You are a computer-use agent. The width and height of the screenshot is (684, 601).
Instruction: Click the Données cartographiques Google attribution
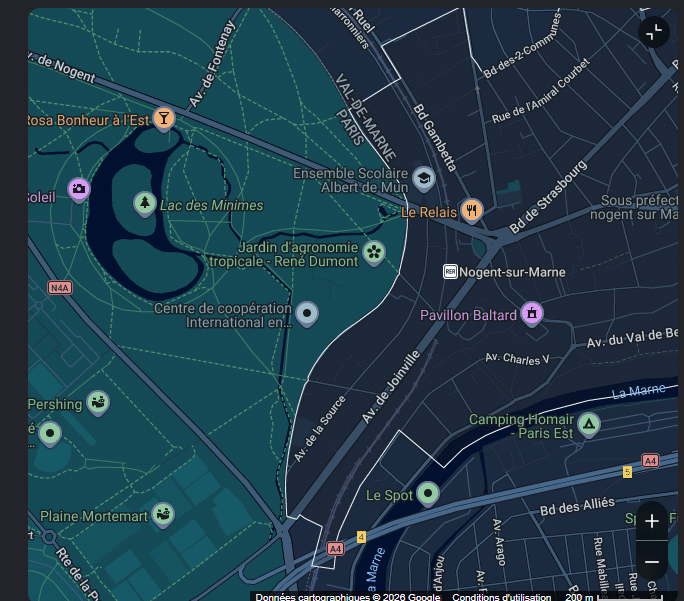click(x=348, y=597)
